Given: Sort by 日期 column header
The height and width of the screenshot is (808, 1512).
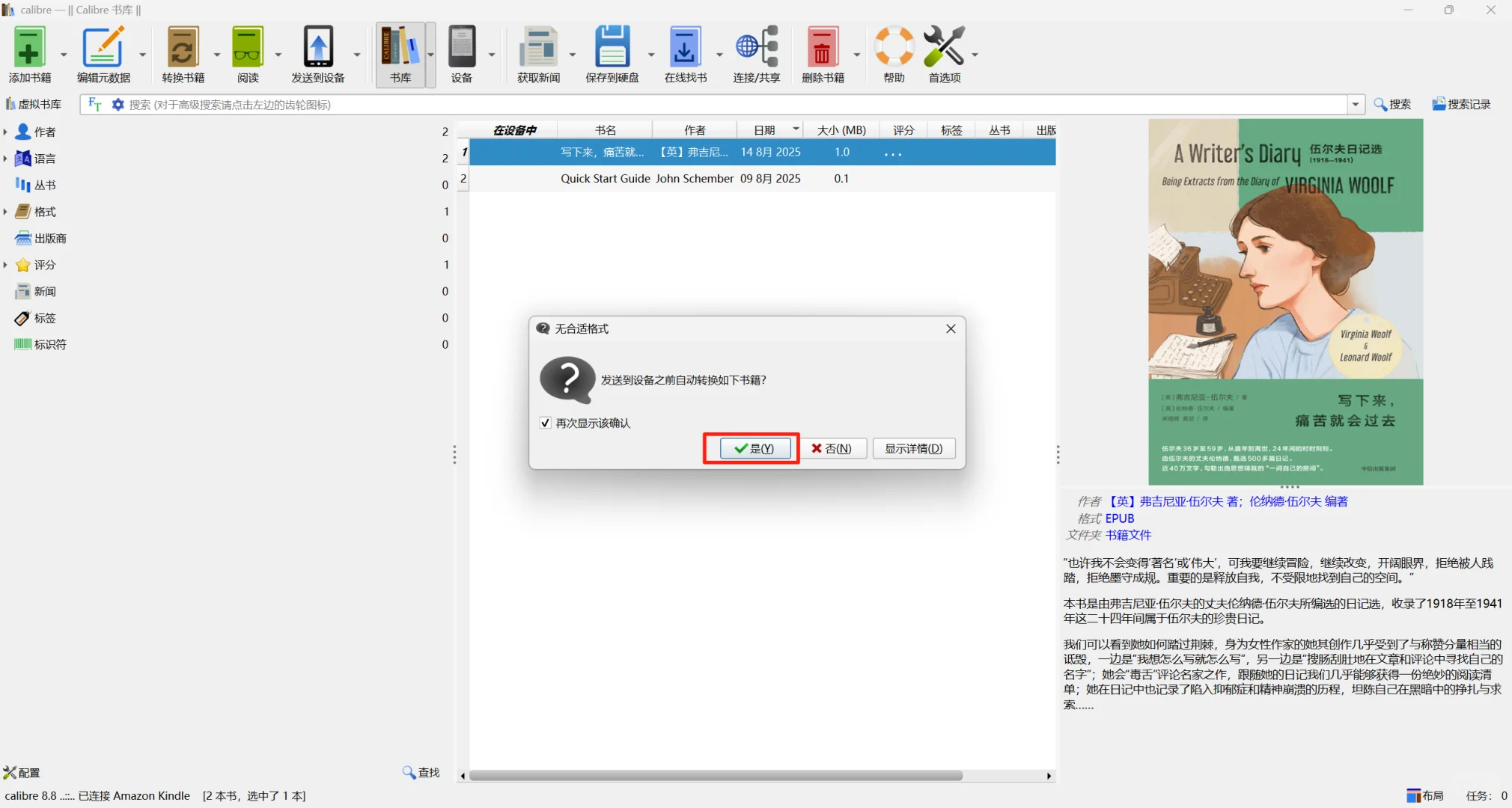Looking at the screenshot, I should tap(770, 130).
